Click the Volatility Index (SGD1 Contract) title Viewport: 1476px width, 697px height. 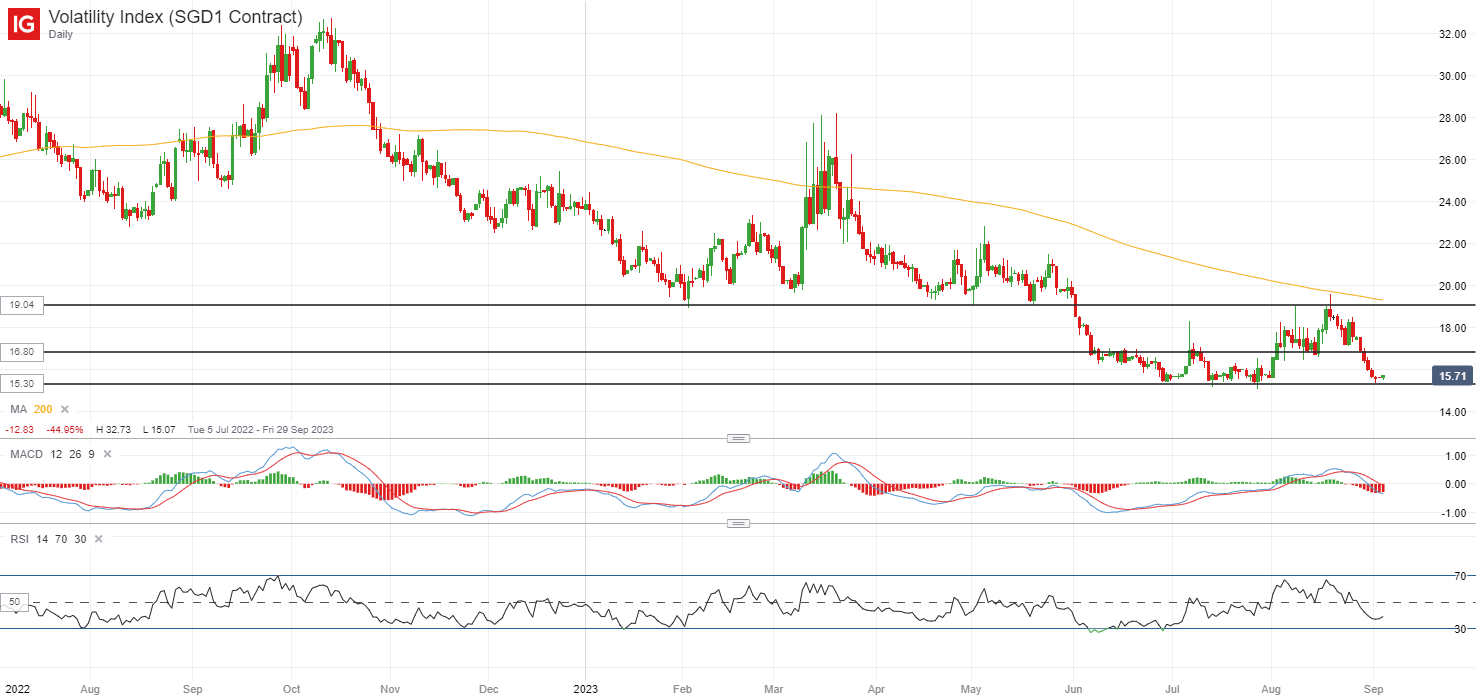(x=175, y=17)
